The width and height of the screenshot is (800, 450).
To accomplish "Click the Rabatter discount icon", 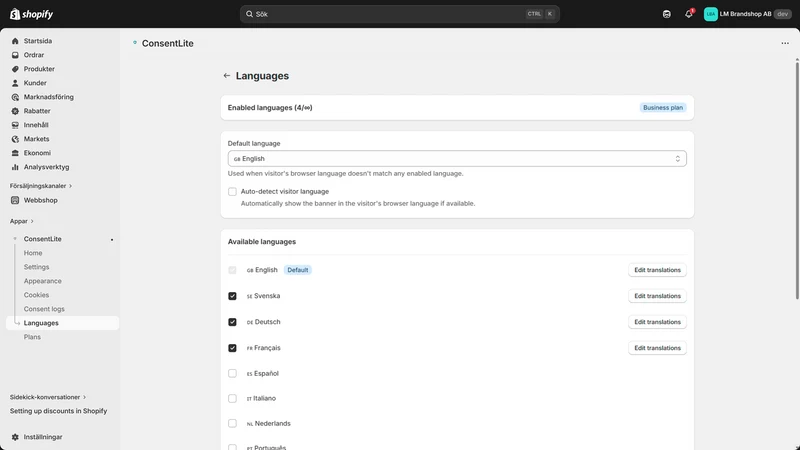I will (x=15, y=111).
